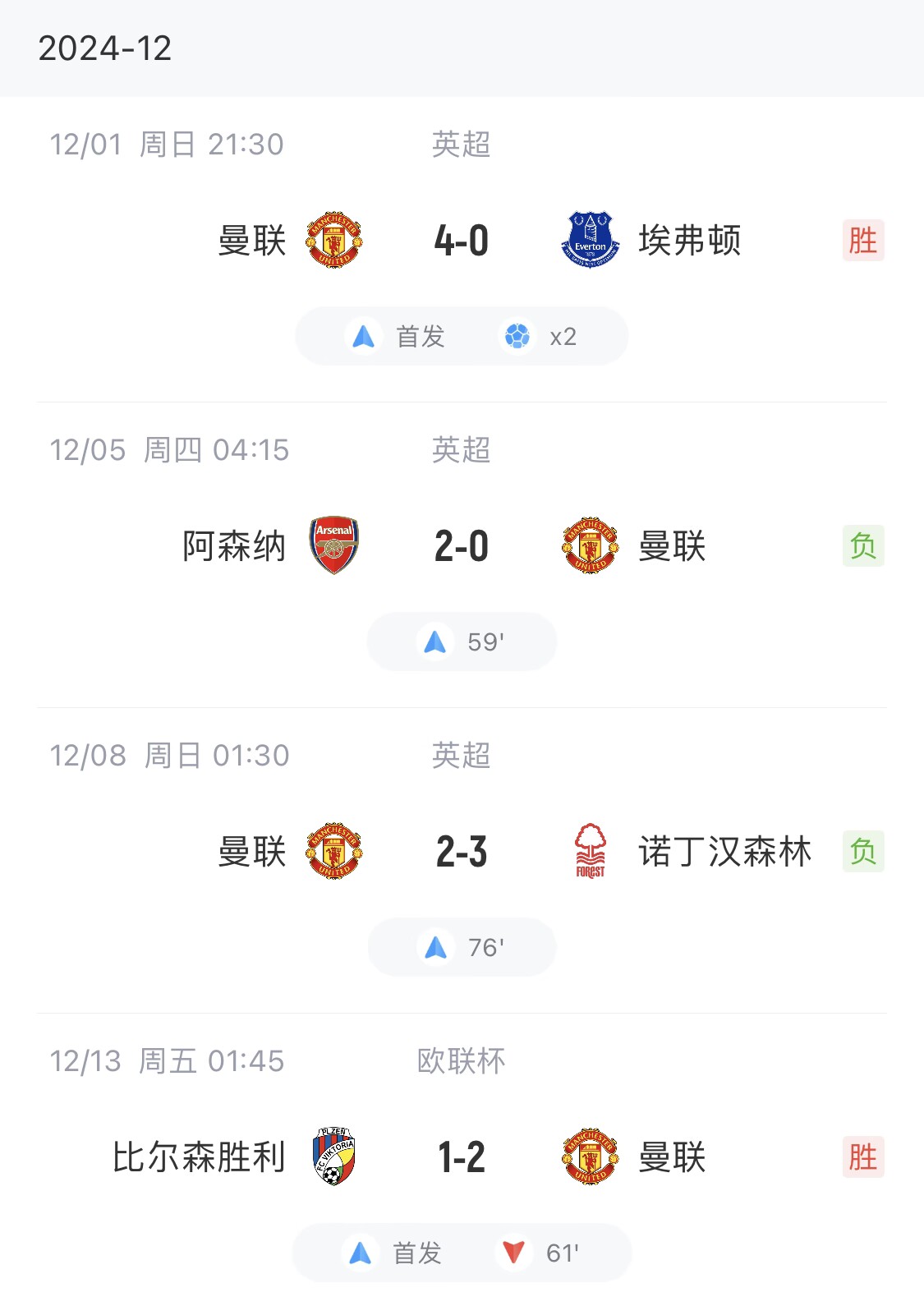Click Manchester United crest in Arsenal match

(590, 545)
